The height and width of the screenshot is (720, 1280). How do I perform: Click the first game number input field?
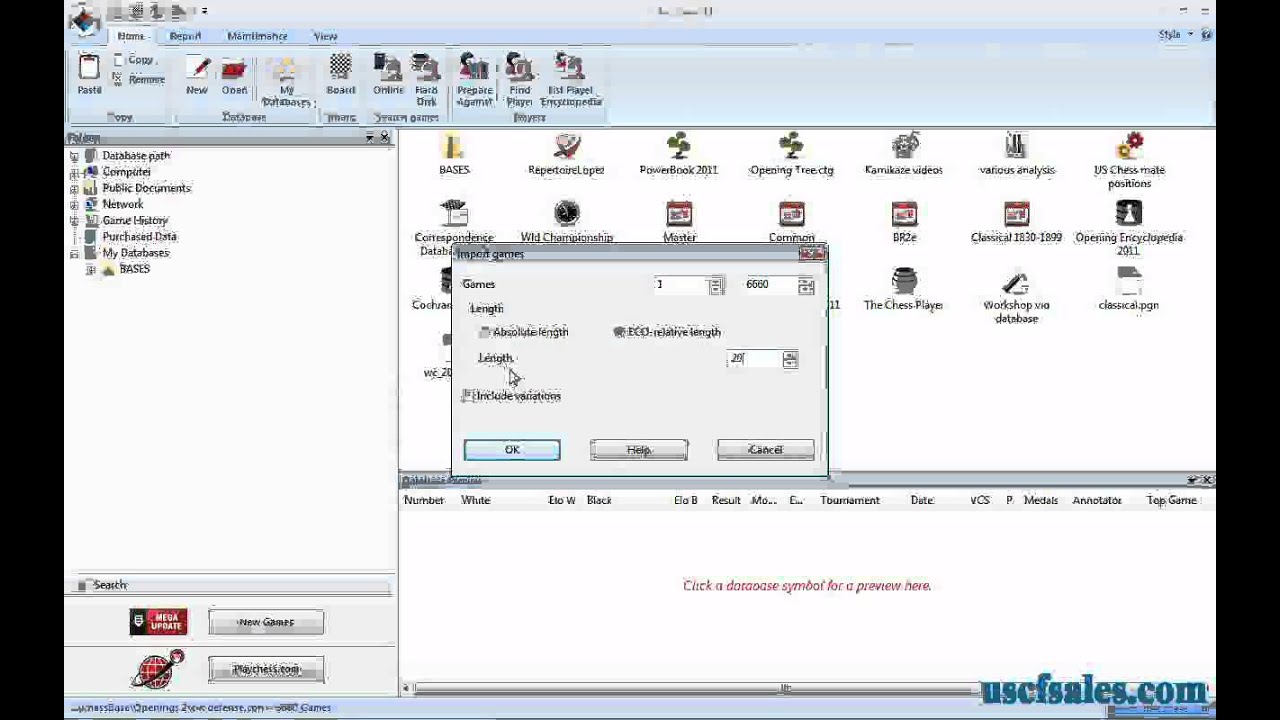click(681, 285)
